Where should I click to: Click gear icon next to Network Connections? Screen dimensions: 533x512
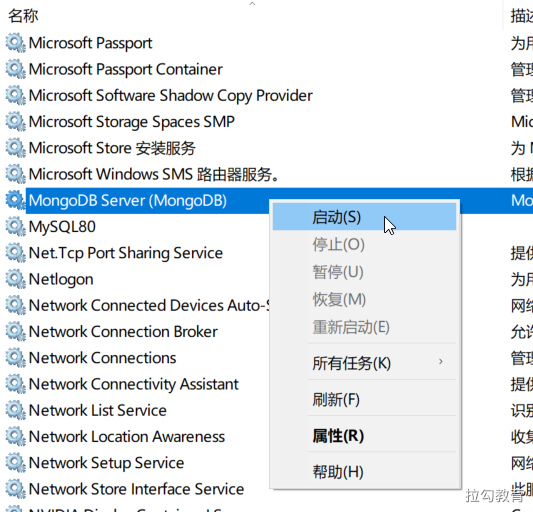tap(16, 358)
